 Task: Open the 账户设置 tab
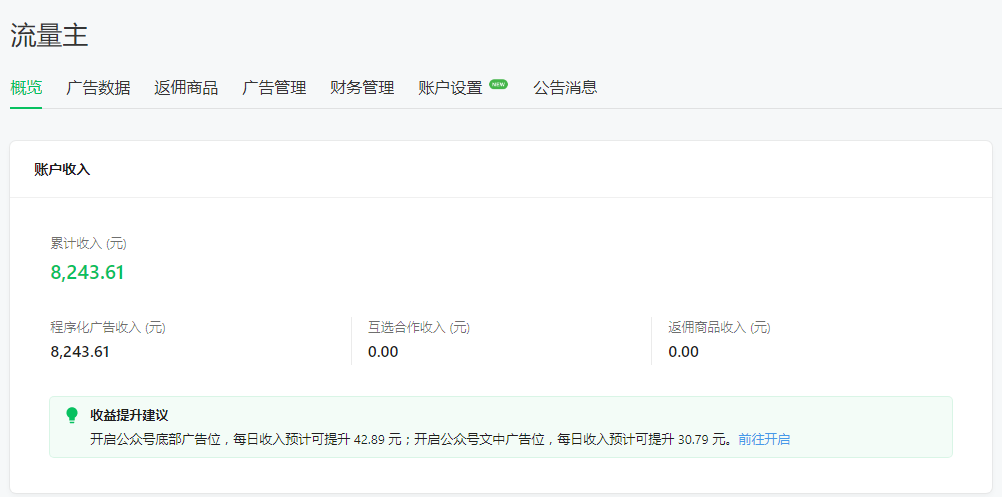pos(451,88)
